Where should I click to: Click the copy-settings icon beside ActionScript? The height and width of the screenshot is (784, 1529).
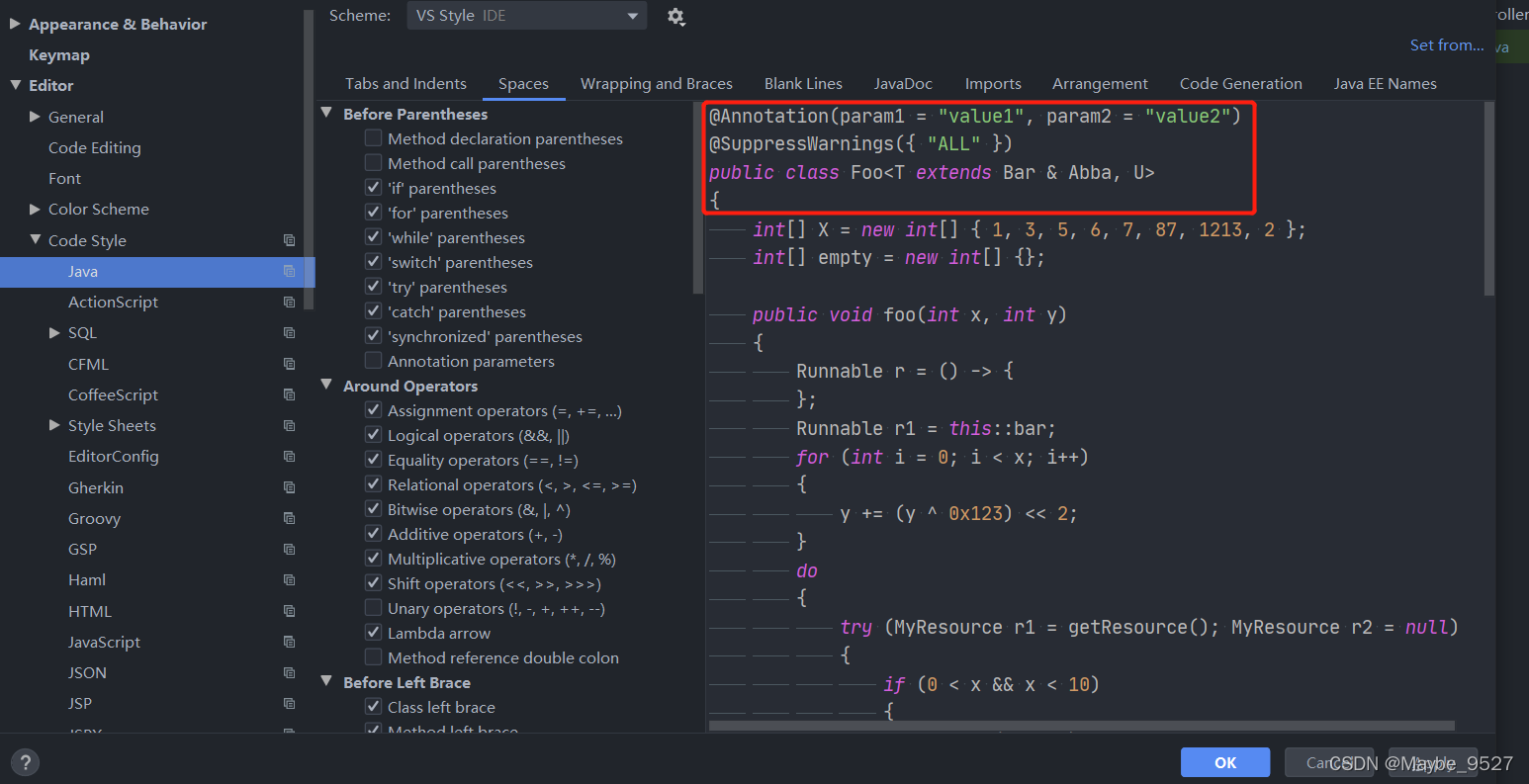(x=289, y=302)
